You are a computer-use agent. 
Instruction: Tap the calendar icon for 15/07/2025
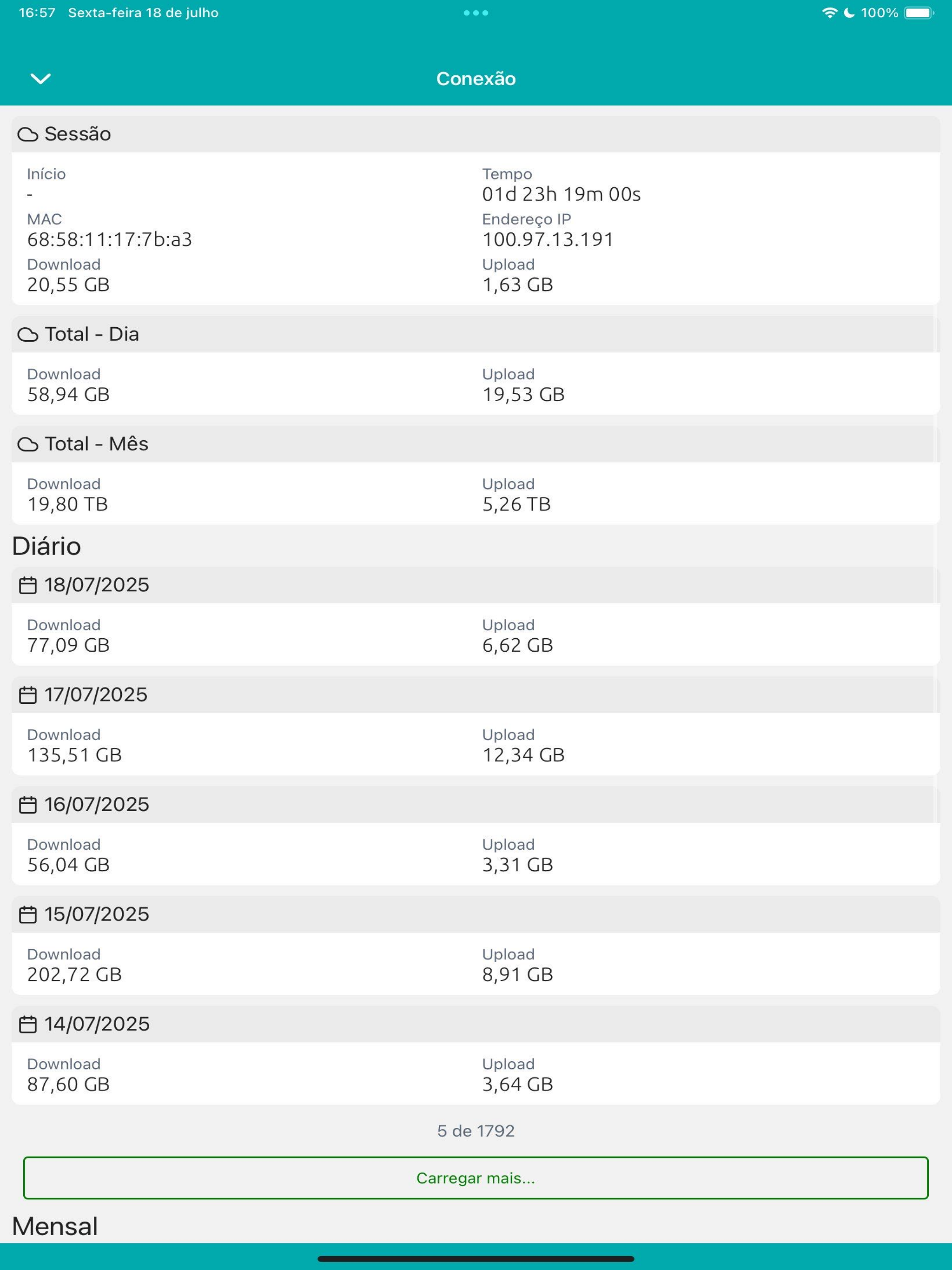[x=27, y=914]
